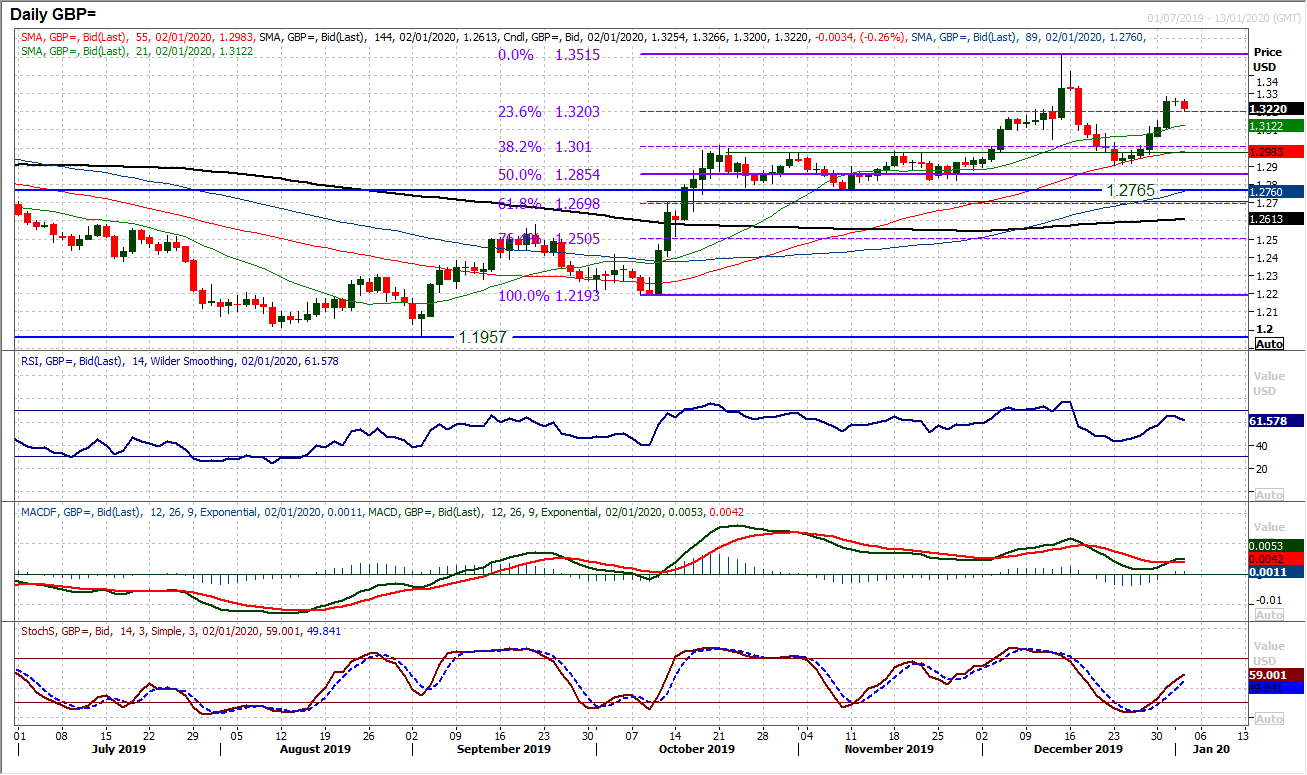Click the Auto button on MACD panel
Screen dimensions: 1307x775
point(1268,615)
